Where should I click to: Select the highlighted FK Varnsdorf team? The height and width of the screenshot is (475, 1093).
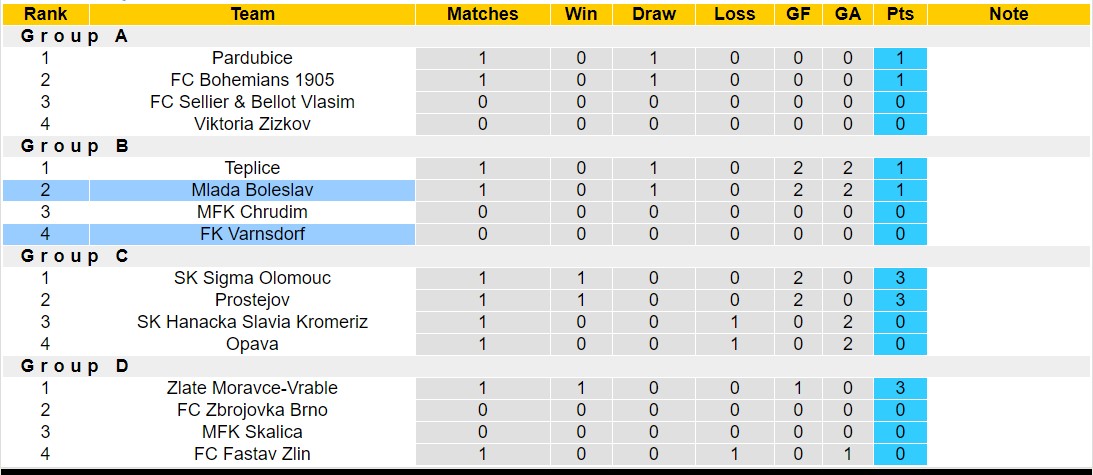252,234
